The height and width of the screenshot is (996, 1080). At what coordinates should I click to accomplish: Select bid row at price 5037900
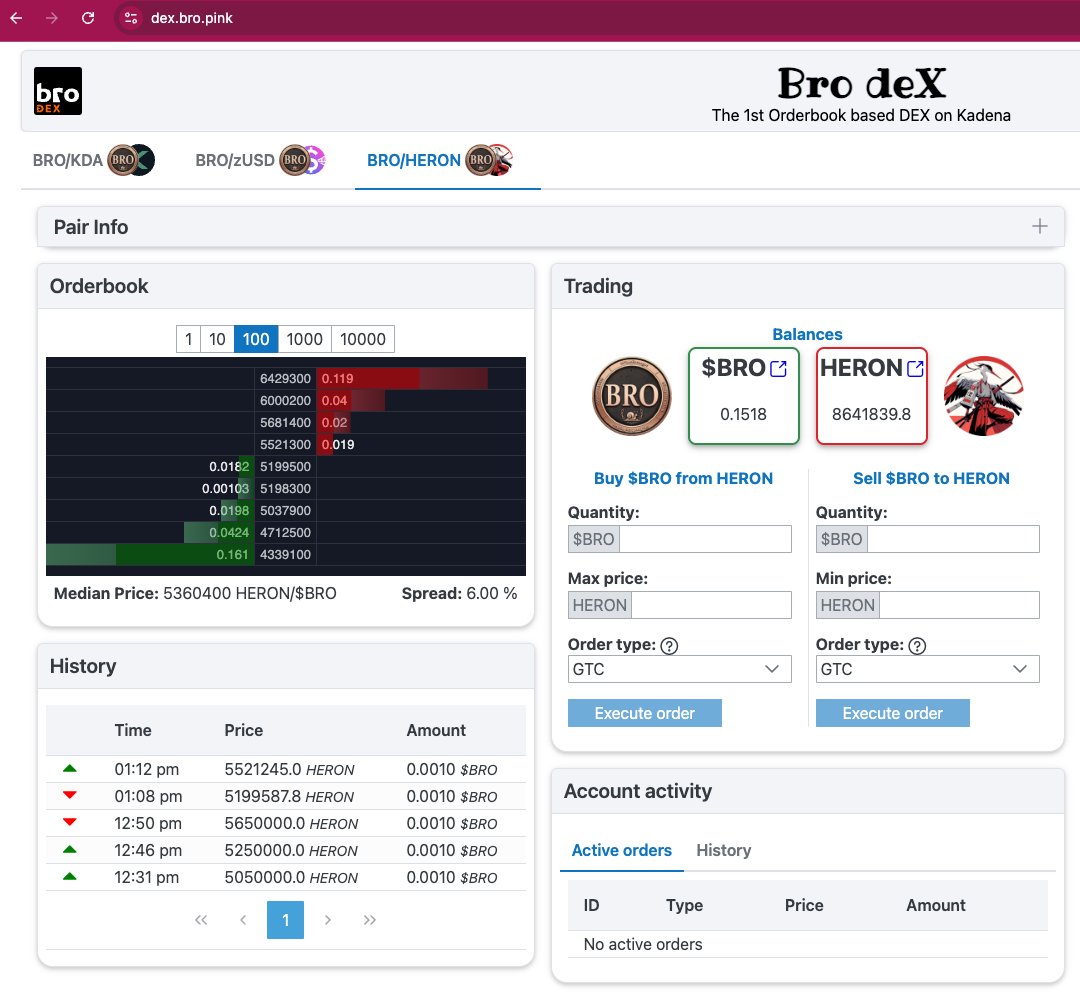(286, 510)
